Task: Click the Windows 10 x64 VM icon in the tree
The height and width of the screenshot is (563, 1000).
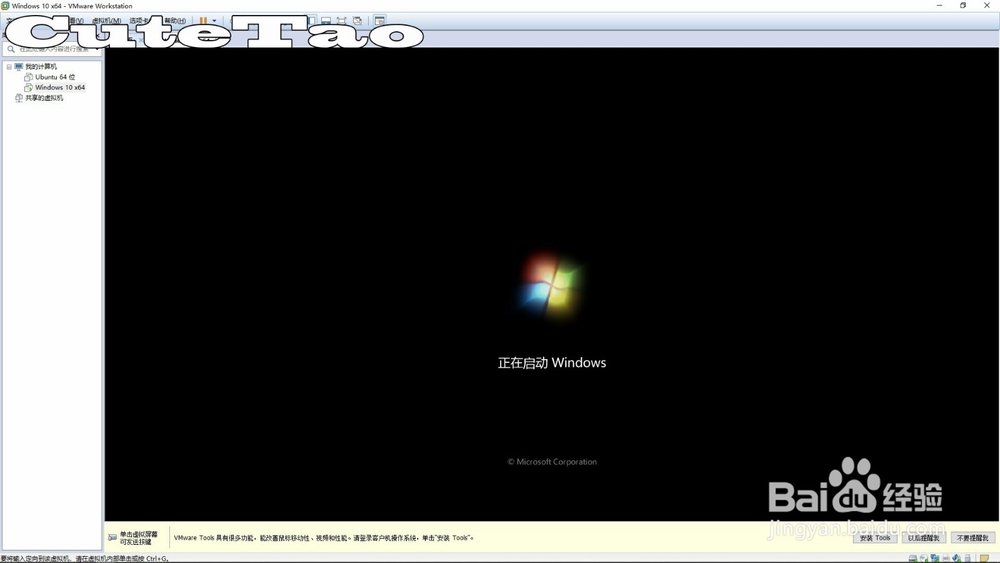Action: tap(28, 87)
